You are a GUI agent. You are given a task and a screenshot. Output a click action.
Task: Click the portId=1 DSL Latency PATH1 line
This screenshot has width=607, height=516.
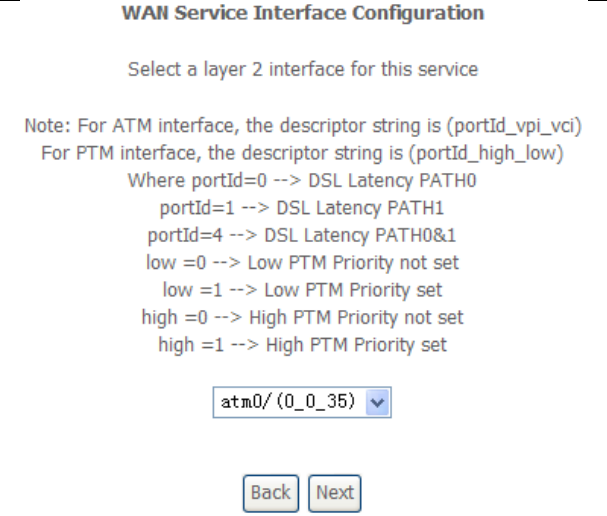click(x=302, y=211)
